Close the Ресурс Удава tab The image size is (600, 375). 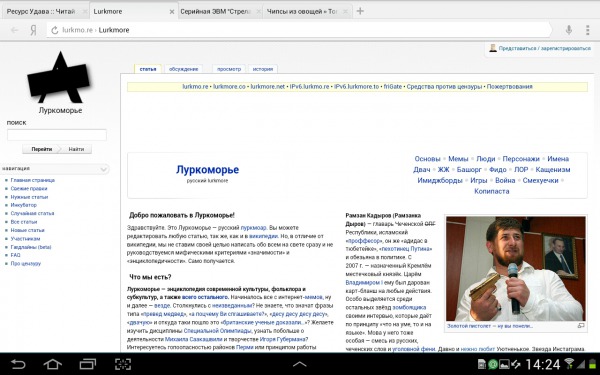[x=85, y=12]
